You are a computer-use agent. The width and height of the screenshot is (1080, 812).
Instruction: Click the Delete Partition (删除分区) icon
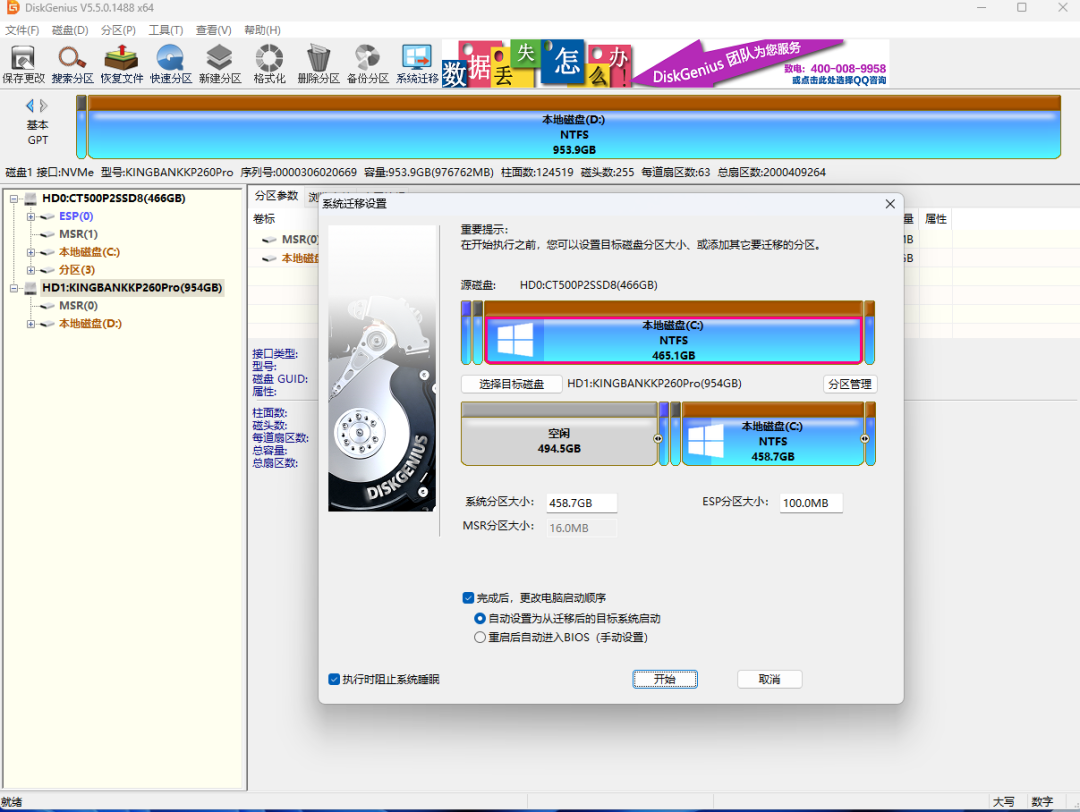click(x=318, y=64)
